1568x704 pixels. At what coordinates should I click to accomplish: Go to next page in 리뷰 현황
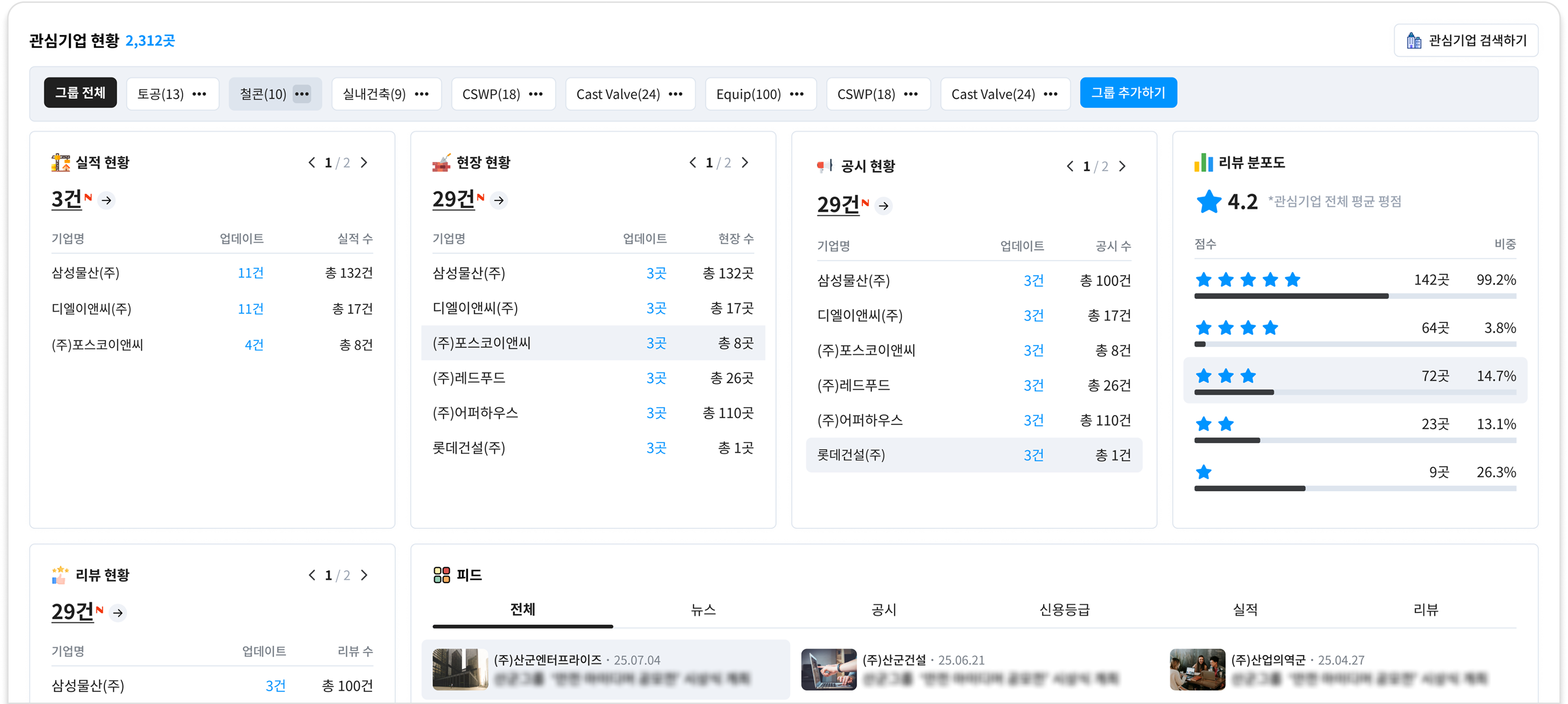click(x=364, y=575)
